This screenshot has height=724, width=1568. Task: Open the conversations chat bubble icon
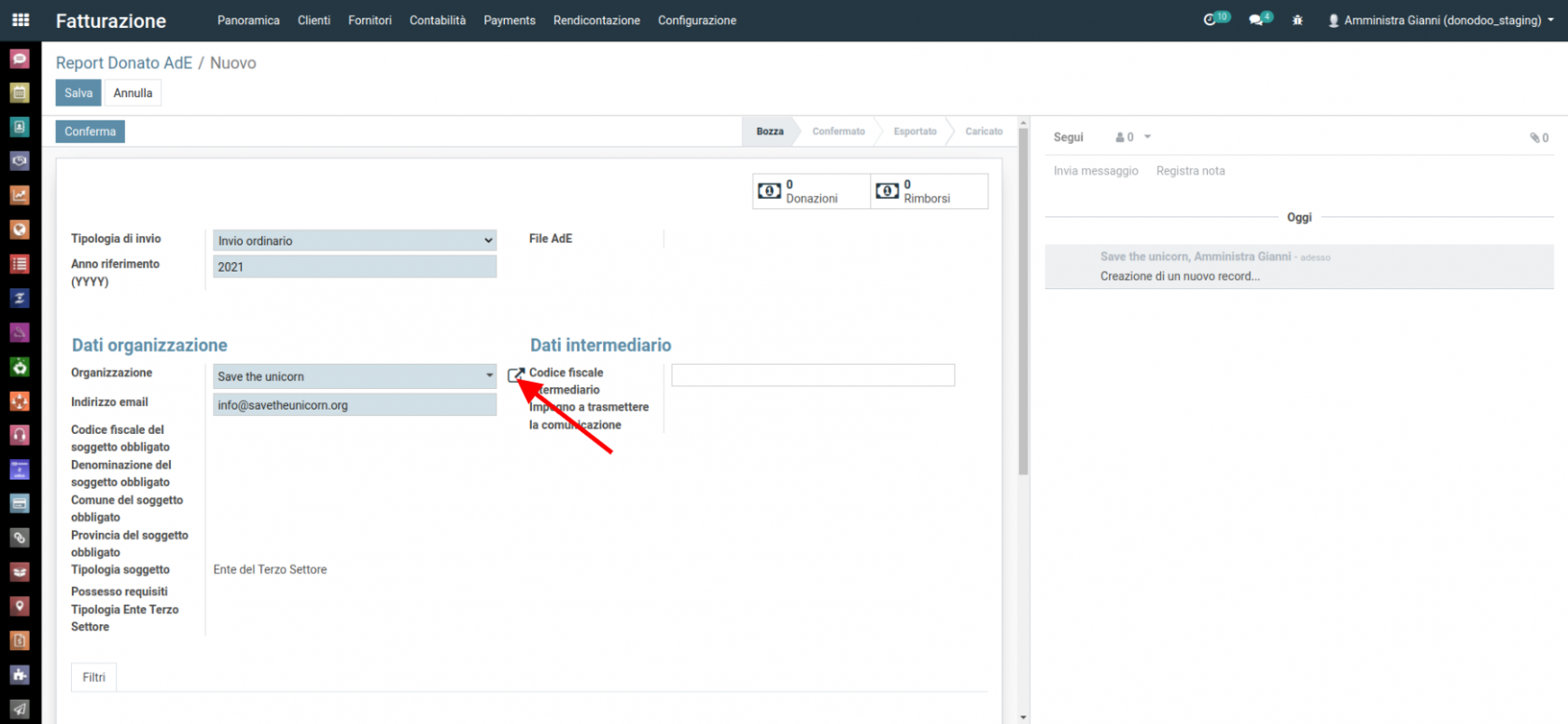(1256, 20)
